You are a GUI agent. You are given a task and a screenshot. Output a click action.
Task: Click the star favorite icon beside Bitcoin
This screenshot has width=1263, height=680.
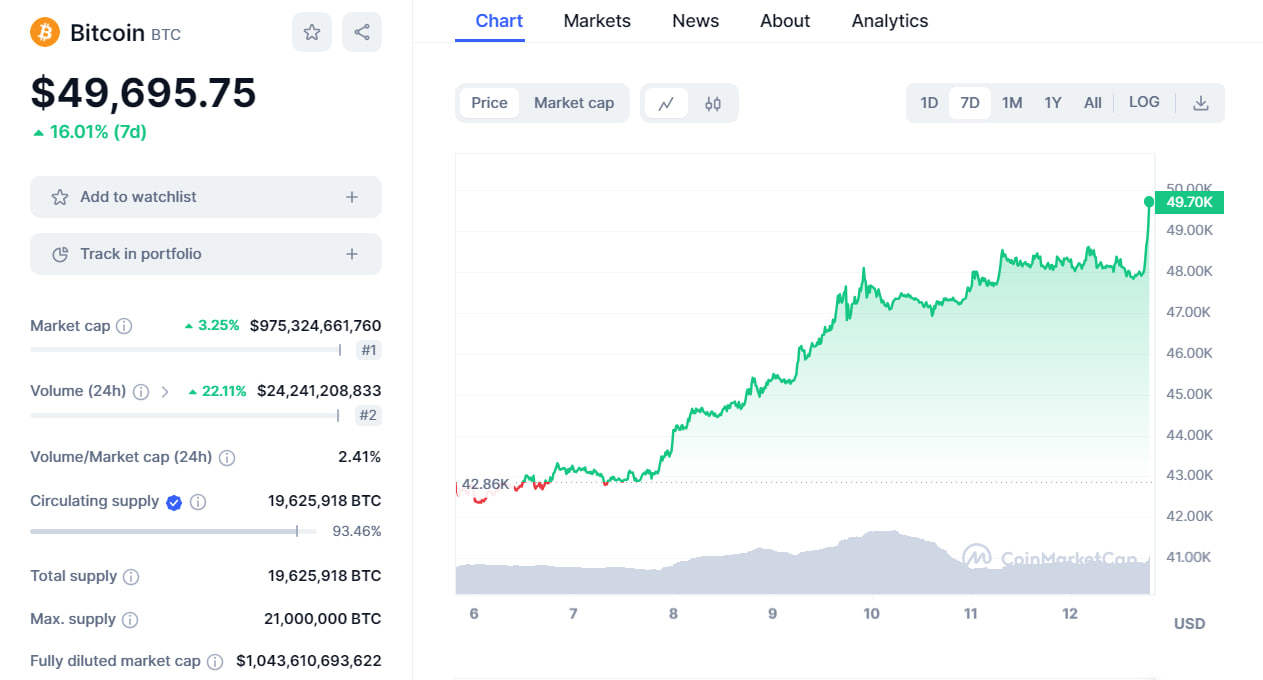(312, 33)
